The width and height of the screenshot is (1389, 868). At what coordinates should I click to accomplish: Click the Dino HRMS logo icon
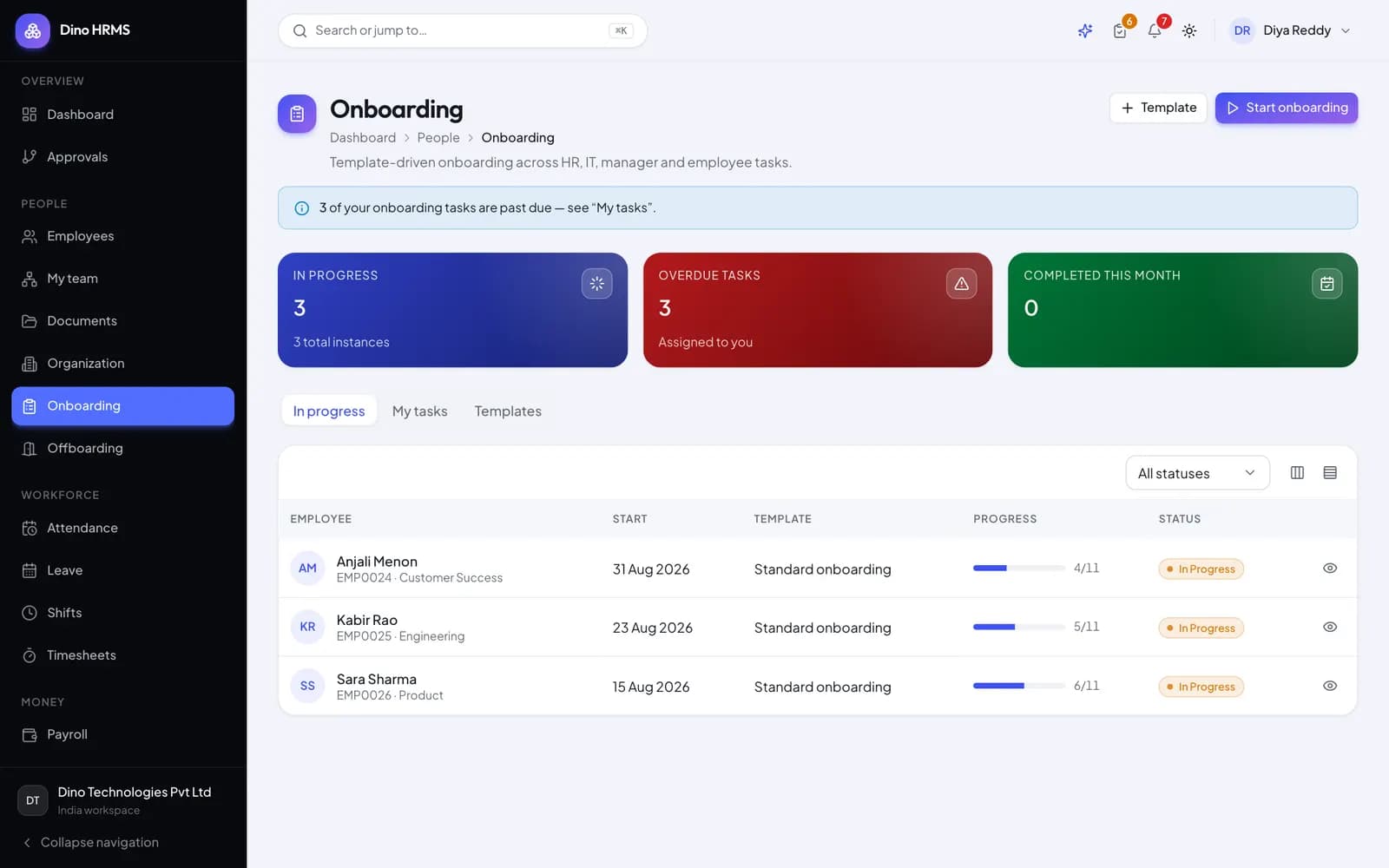point(32,30)
